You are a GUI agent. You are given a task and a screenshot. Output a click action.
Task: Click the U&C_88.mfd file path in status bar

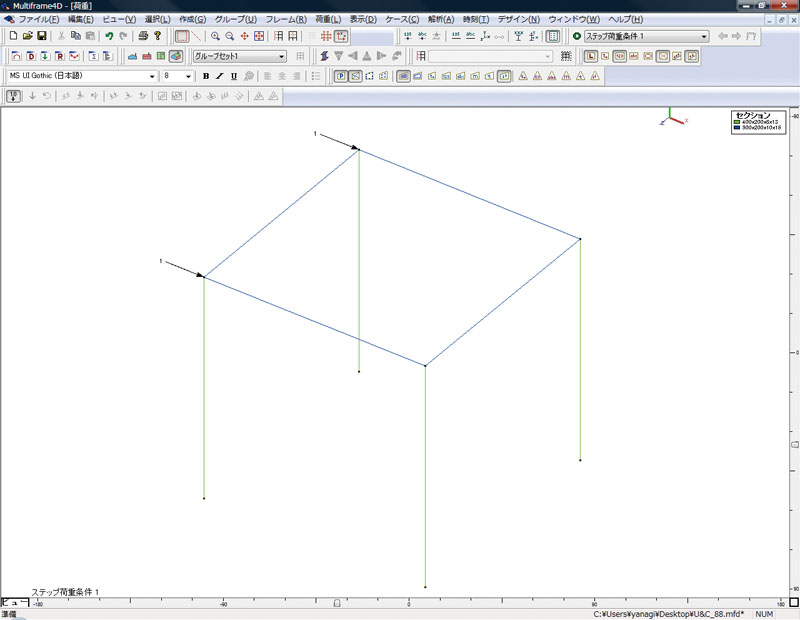pos(668,614)
